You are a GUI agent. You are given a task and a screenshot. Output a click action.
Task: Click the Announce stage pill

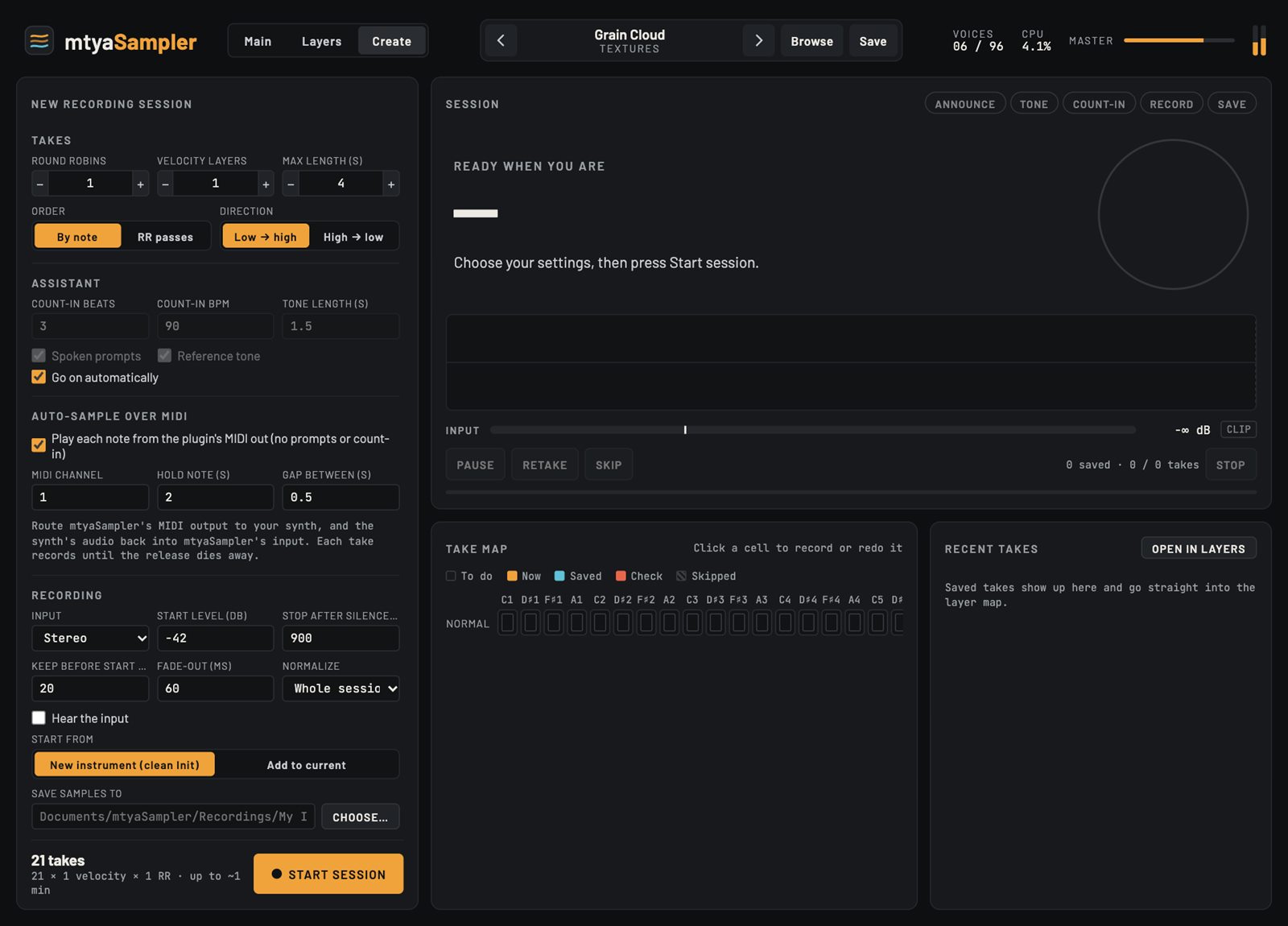pyautogui.click(x=964, y=104)
